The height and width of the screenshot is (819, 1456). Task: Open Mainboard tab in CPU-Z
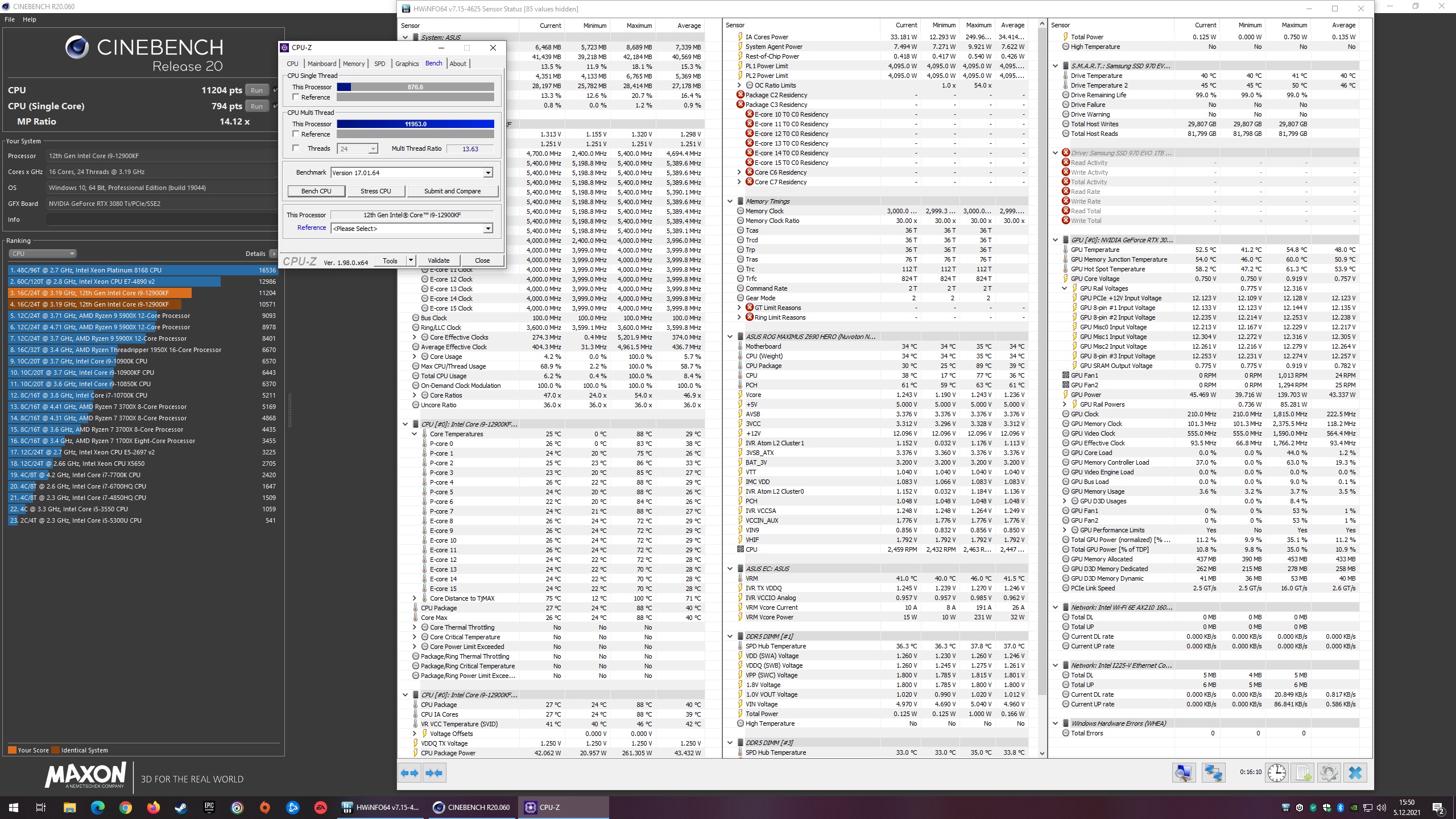coord(322,64)
